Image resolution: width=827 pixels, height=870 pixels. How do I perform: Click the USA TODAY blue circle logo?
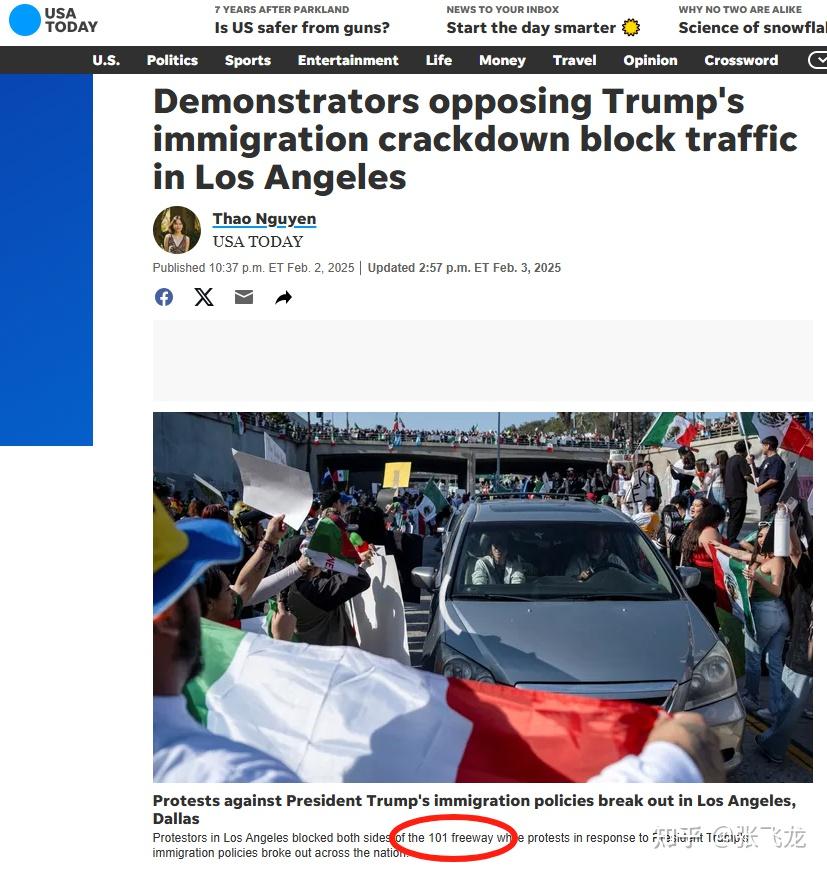[x=25, y=20]
